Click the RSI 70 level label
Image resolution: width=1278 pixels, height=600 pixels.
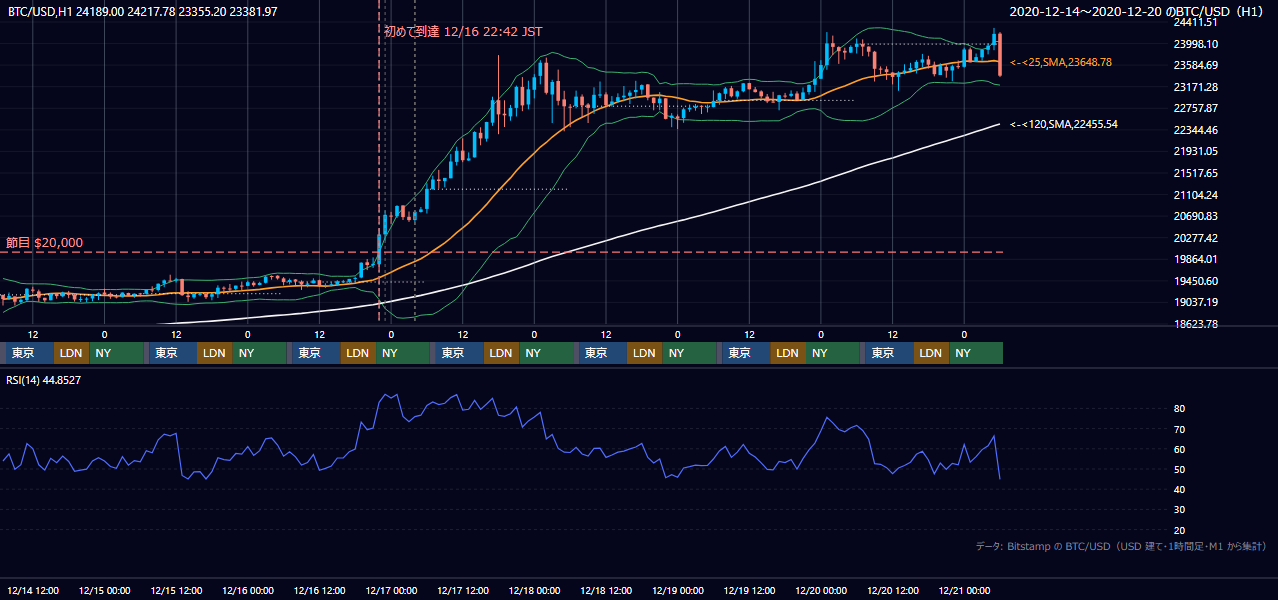point(1179,429)
